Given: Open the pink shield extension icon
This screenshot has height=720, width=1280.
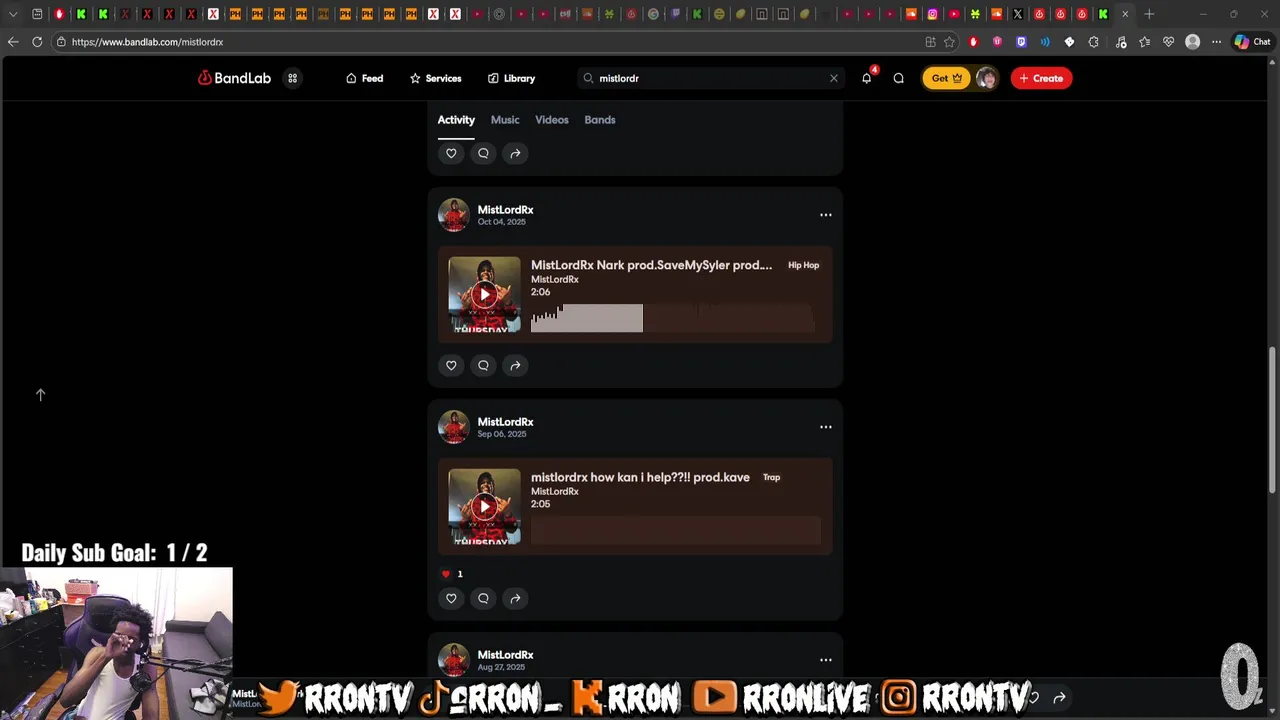Looking at the screenshot, I should 997,42.
